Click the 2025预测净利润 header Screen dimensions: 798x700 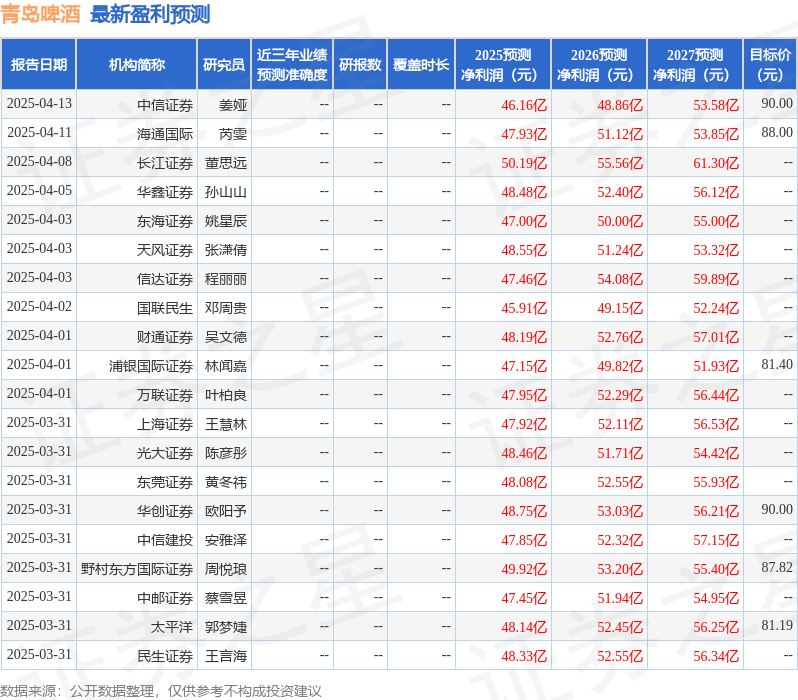click(503, 65)
